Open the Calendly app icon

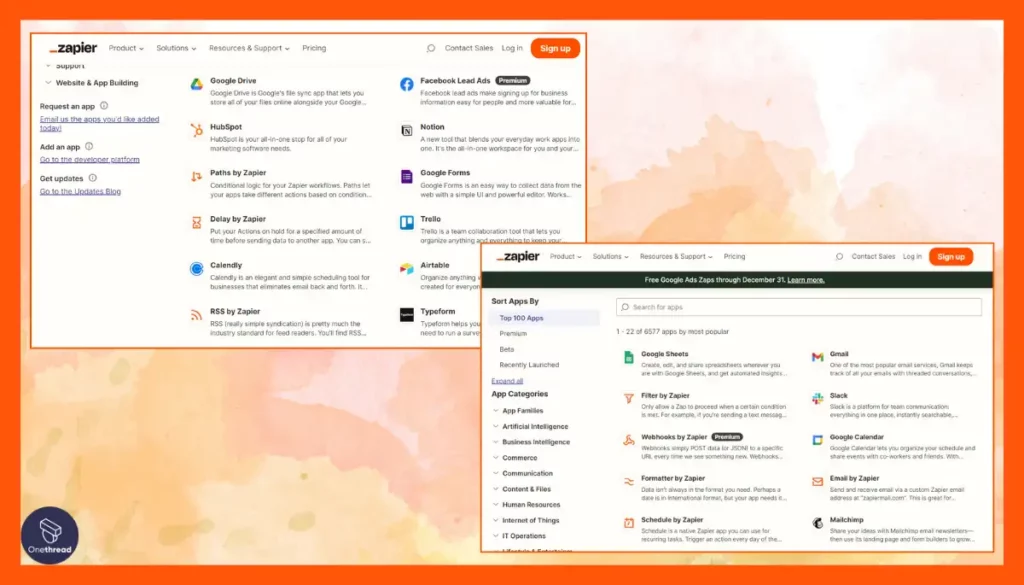point(197,268)
